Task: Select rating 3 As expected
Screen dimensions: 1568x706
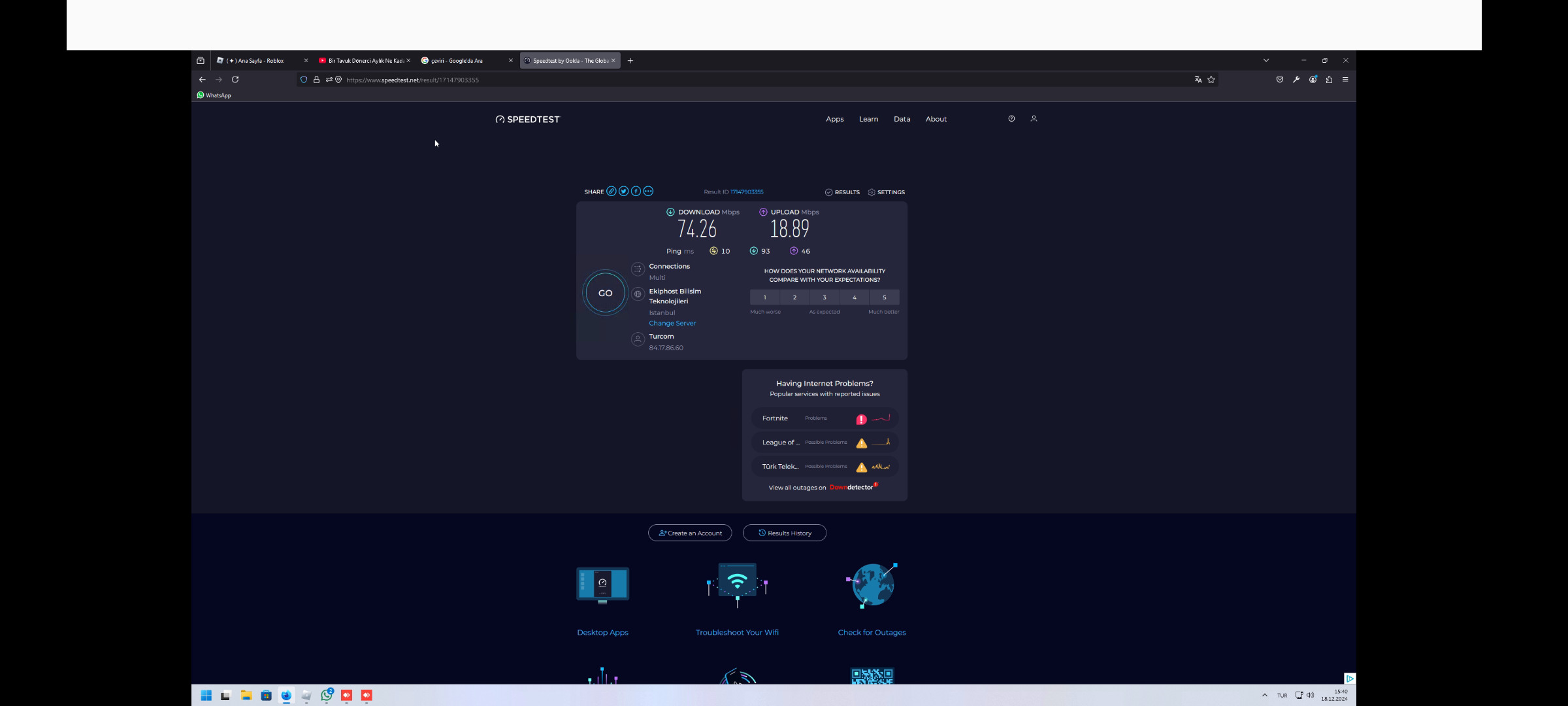Action: (825, 297)
